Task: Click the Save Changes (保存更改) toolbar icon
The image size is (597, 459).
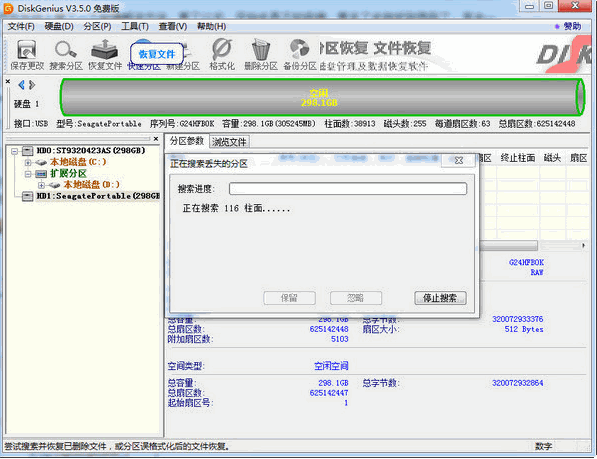Action: pos(27,55)
